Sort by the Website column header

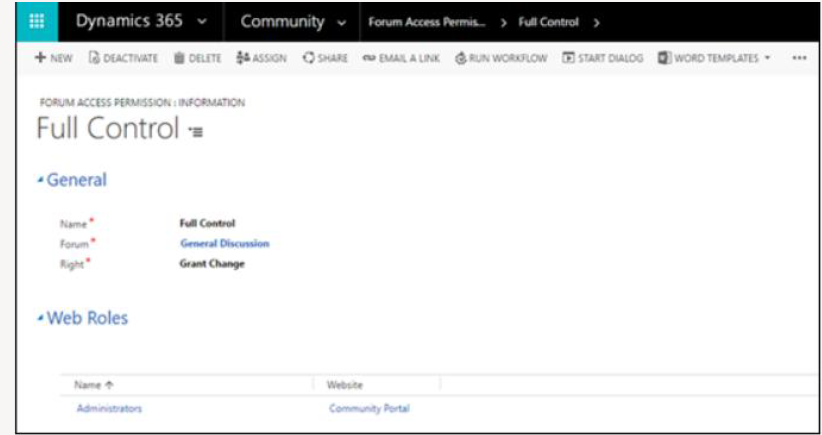point(344,385)
